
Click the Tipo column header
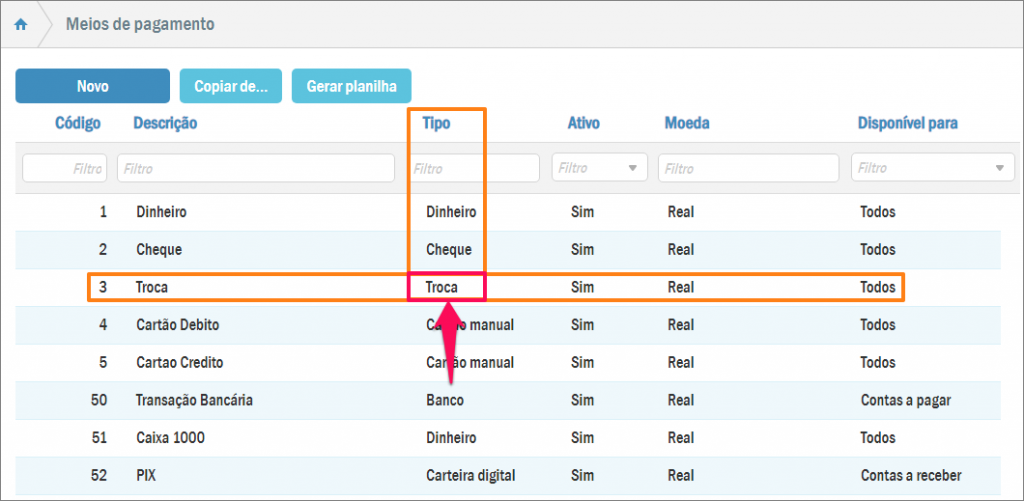[436, 124]
